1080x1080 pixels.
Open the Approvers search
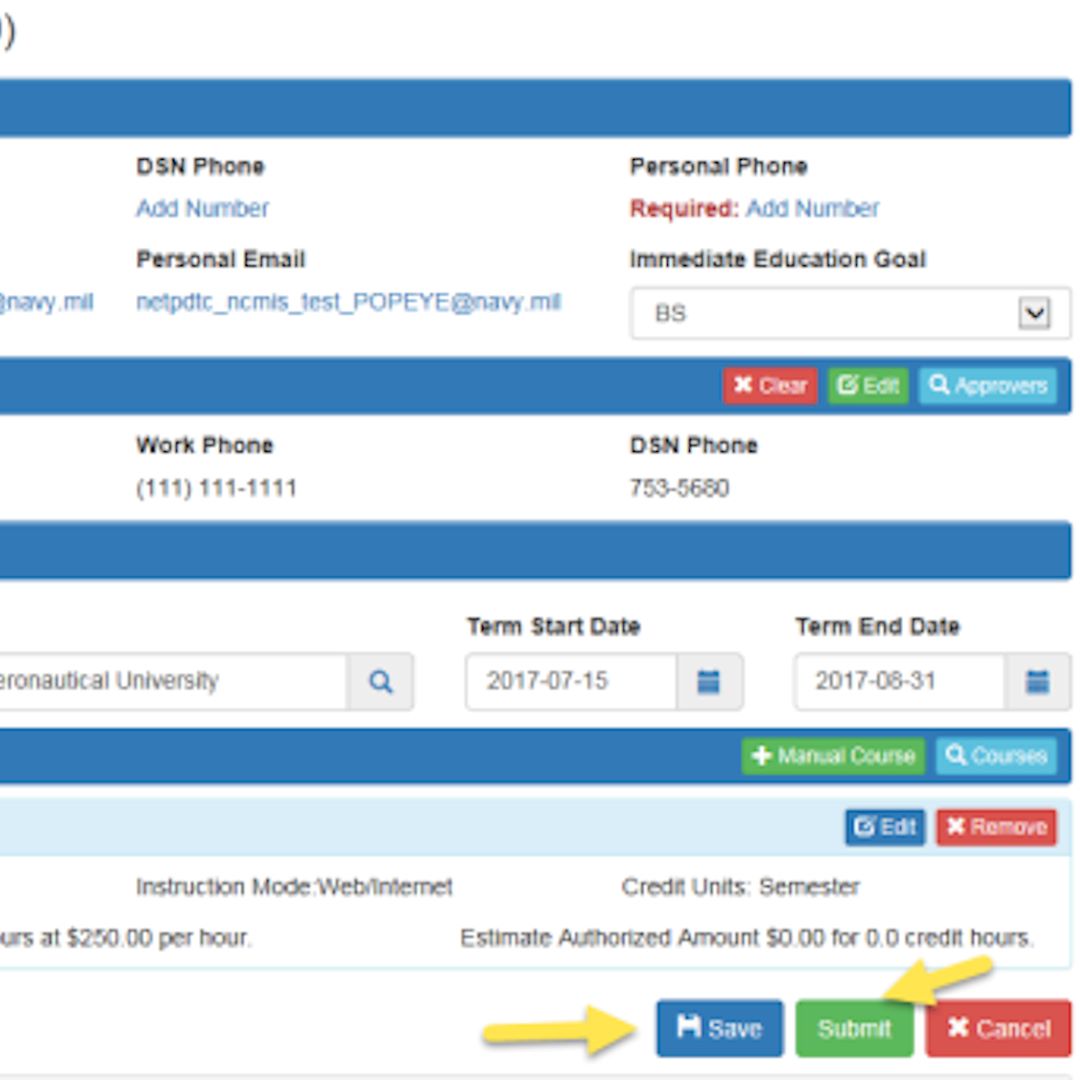[x=988, y=386]
